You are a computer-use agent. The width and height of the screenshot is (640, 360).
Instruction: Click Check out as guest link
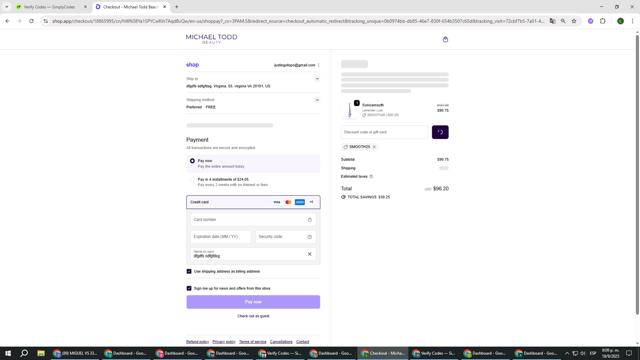click(x=253, y=316)
